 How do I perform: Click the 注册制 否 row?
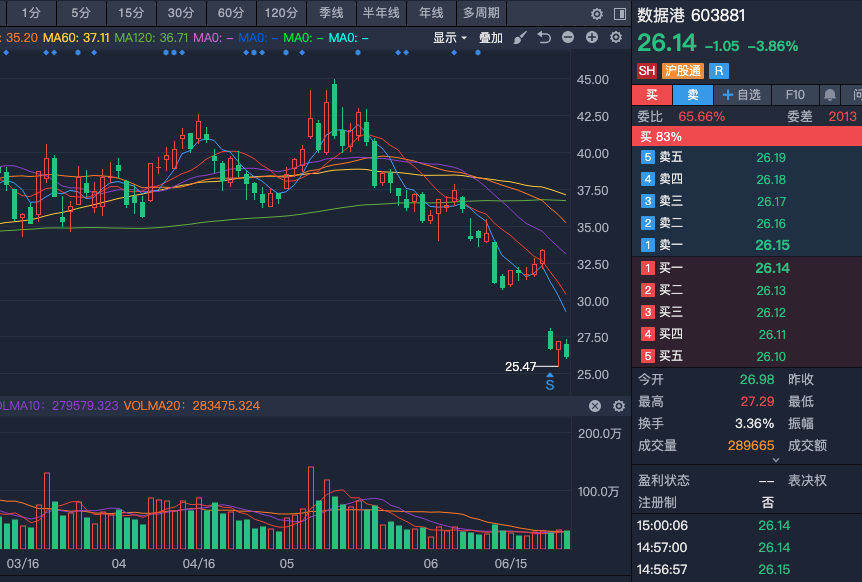point(706,503)
